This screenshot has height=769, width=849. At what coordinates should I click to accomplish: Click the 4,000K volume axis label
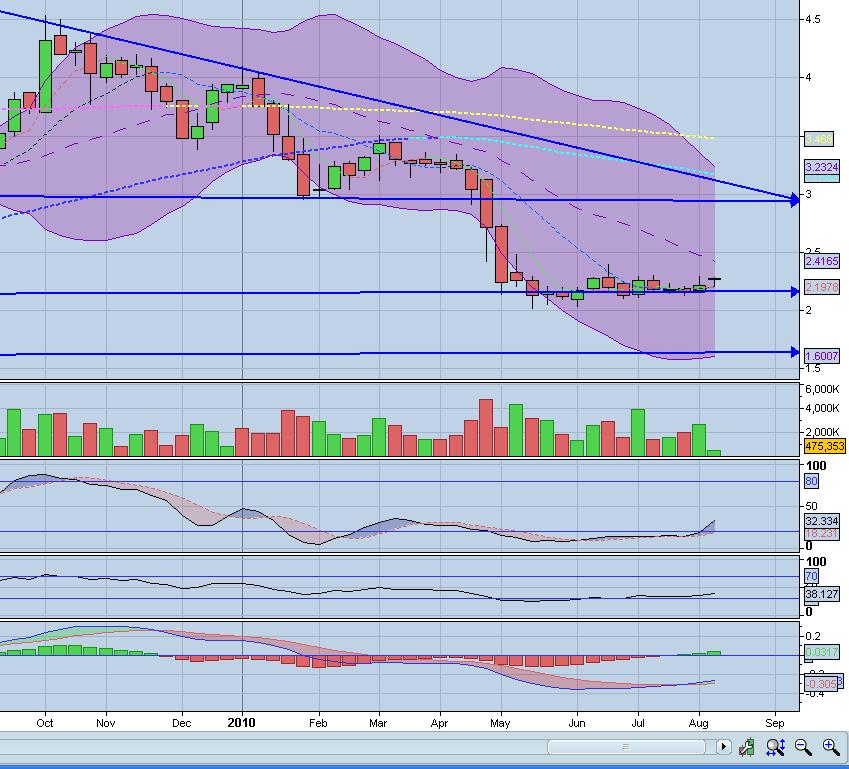822,408
